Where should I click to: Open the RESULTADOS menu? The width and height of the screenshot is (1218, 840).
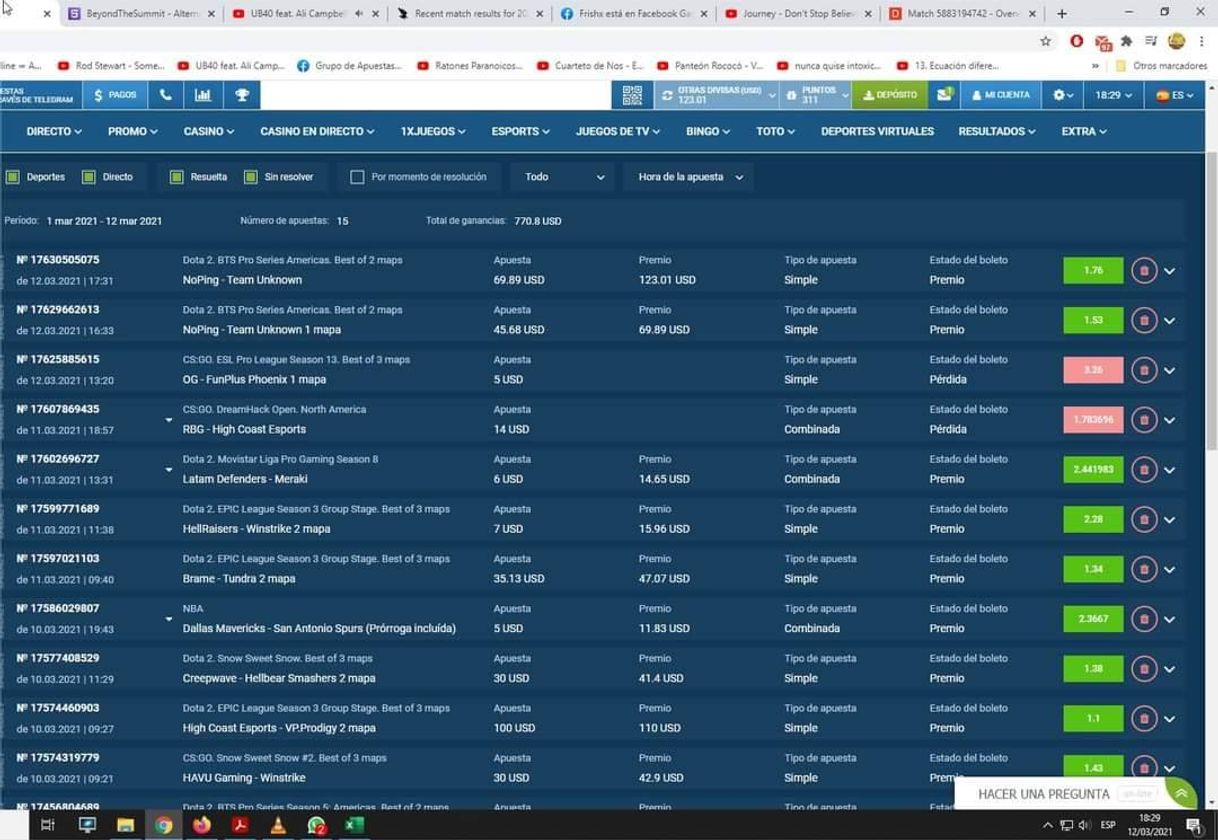point(997,132)
